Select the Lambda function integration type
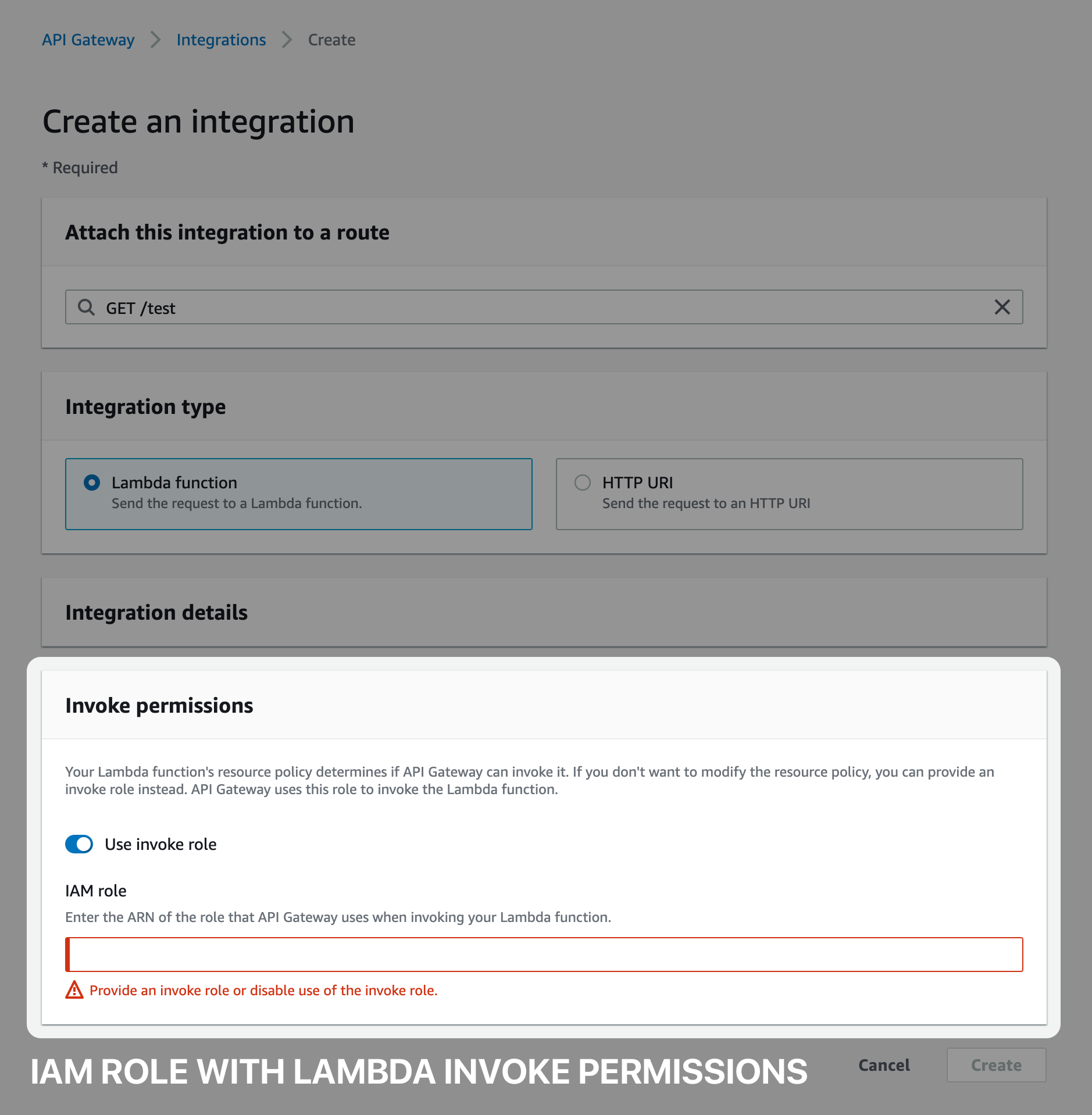 299,494
